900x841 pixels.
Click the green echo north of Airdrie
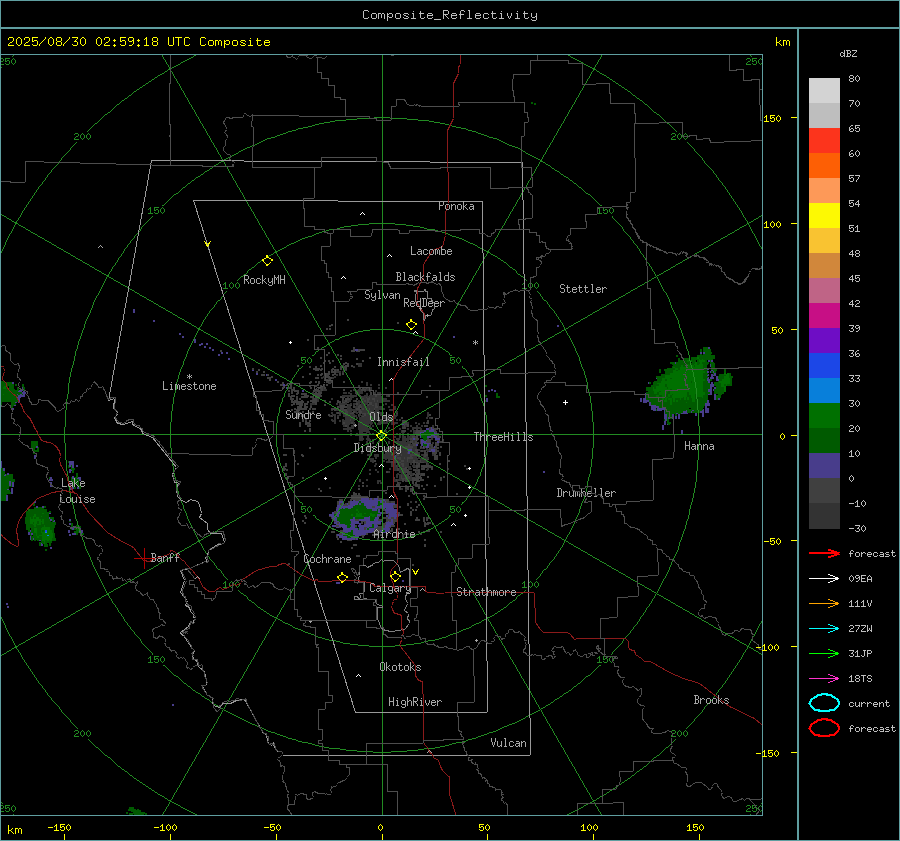coord(363,516)
